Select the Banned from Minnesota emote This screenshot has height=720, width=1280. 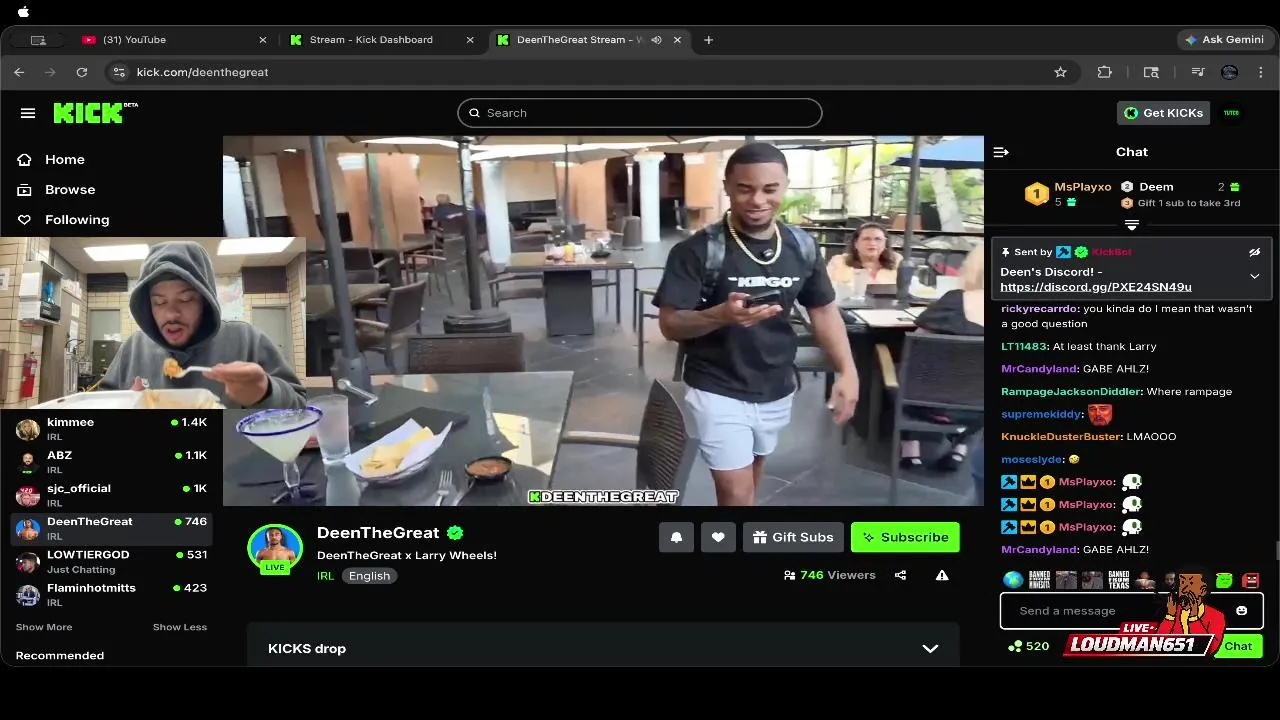(x=1039, y=580)
